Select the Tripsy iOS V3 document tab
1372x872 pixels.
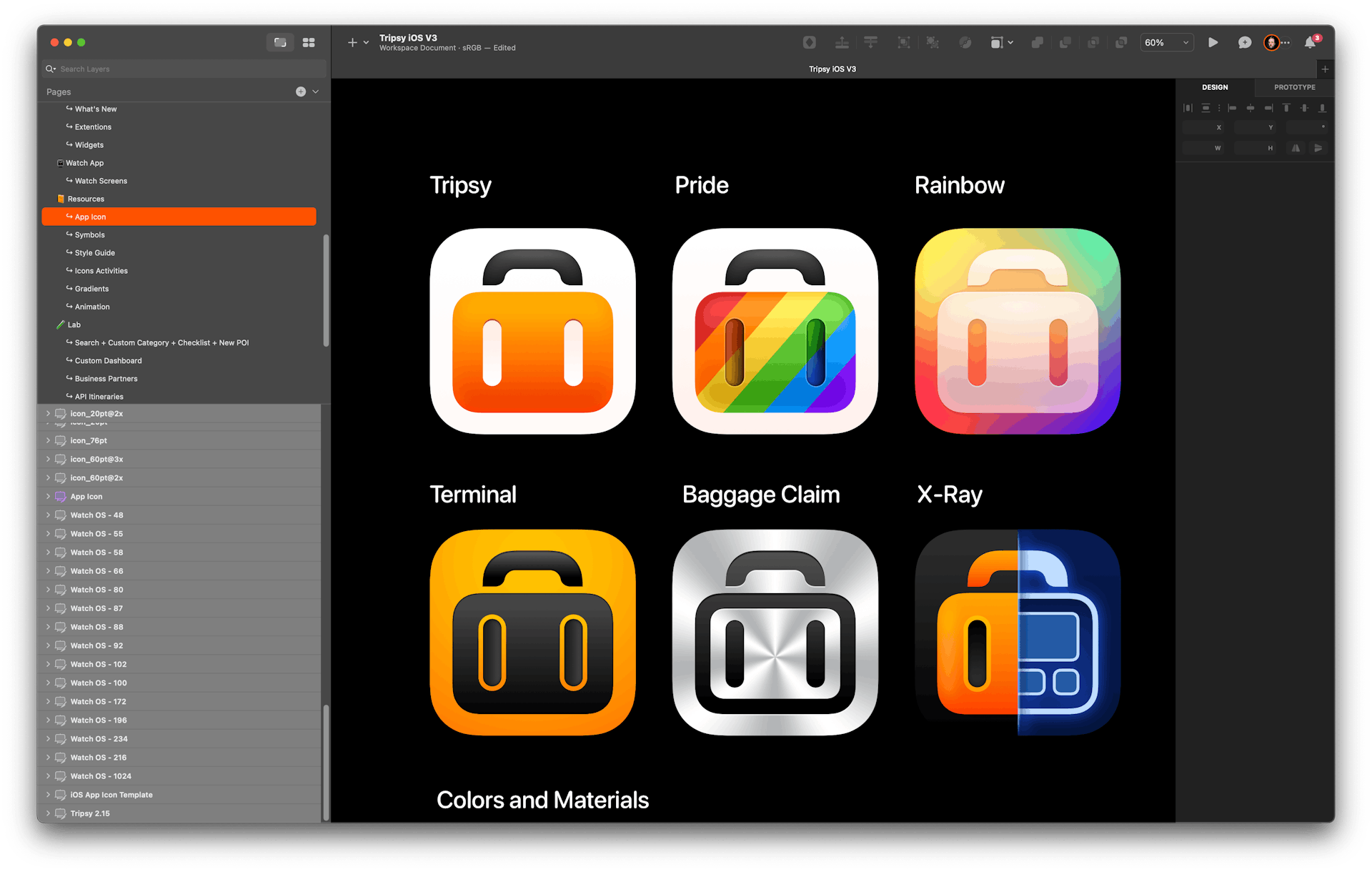click(832, 69)
